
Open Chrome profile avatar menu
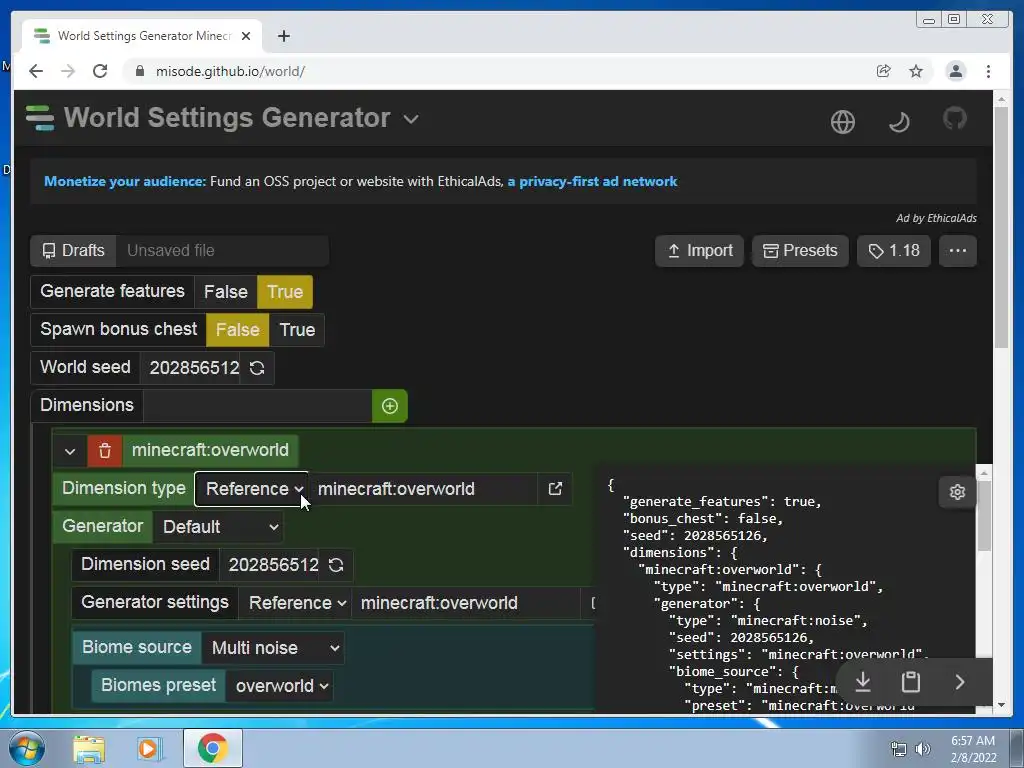click(955, 71)
